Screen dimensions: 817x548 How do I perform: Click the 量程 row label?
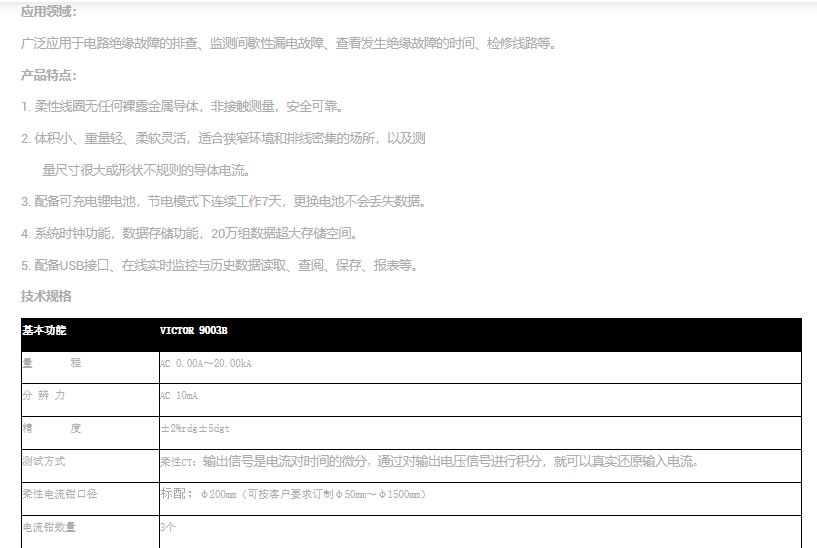[52, 363]
